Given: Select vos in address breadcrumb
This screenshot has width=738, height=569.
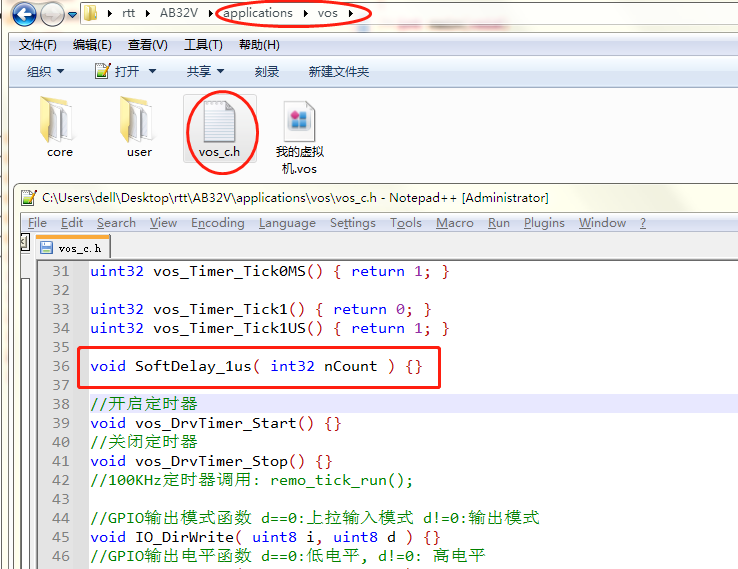Looking at the screenshot, I should click(x=328, y=13).
